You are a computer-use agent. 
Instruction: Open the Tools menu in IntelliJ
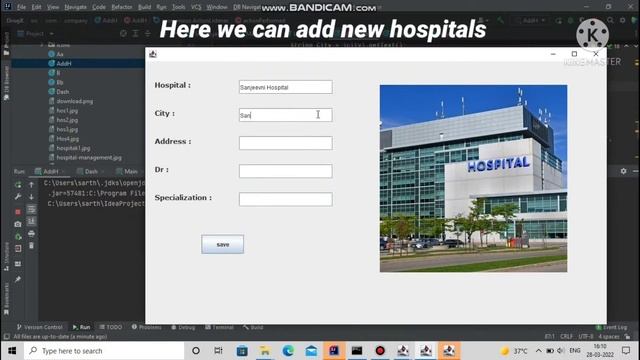click(x=178, y=7)
